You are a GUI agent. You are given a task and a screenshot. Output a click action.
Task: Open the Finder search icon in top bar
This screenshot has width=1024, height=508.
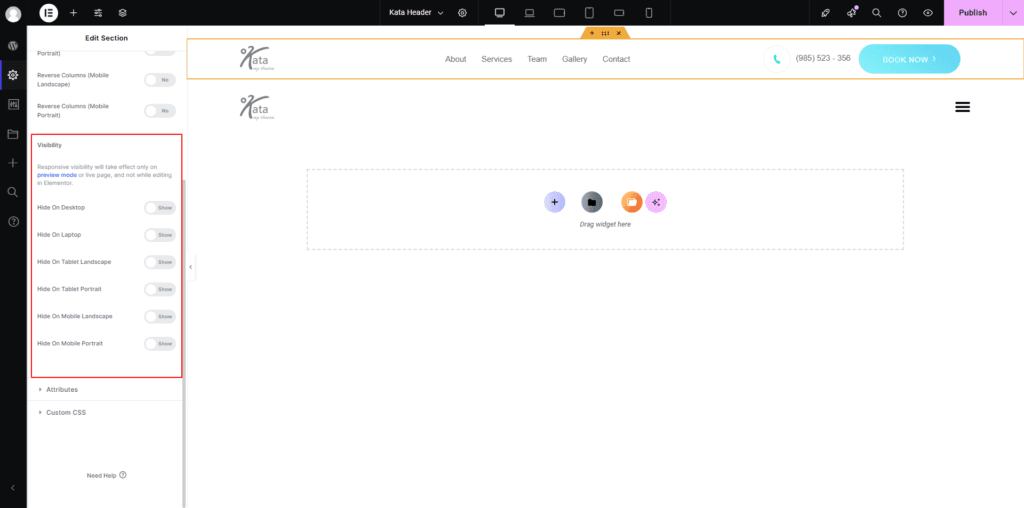pyautogui.click(x=876, y=12)
